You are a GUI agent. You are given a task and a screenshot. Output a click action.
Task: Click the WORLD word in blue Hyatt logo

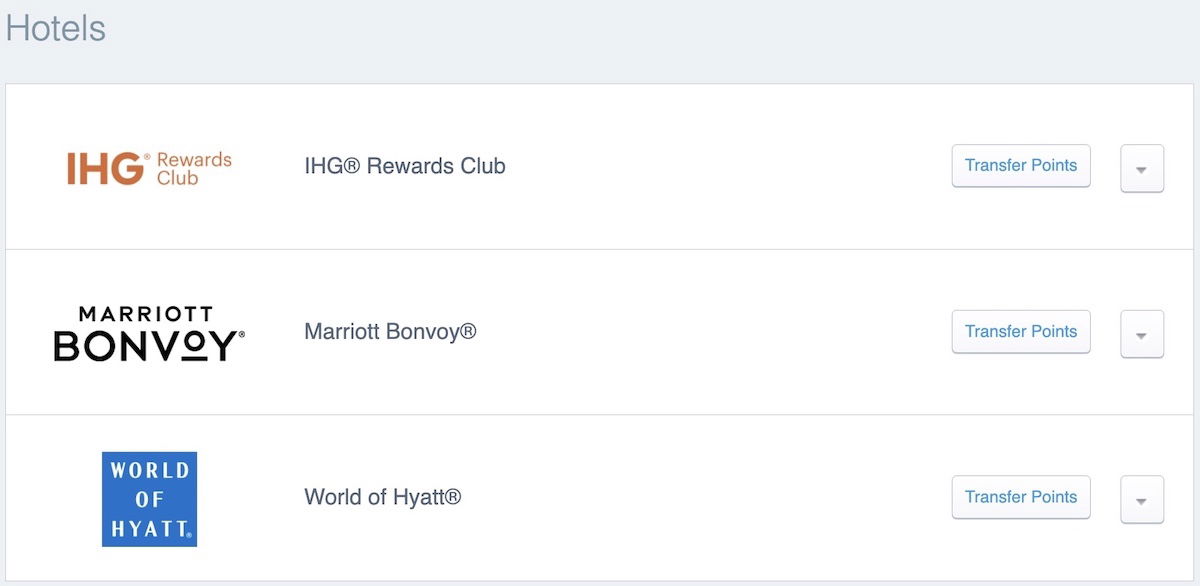click(149, 471)
